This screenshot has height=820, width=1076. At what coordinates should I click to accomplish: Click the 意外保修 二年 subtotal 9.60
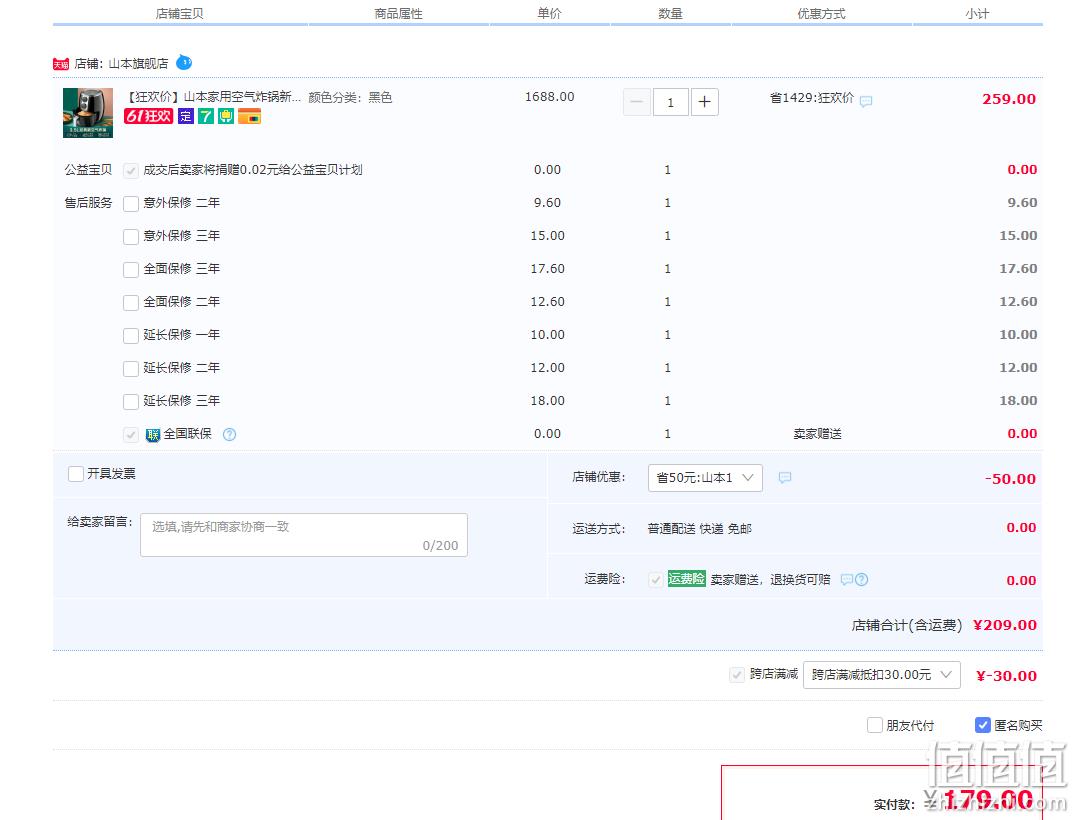[1022, 203]
